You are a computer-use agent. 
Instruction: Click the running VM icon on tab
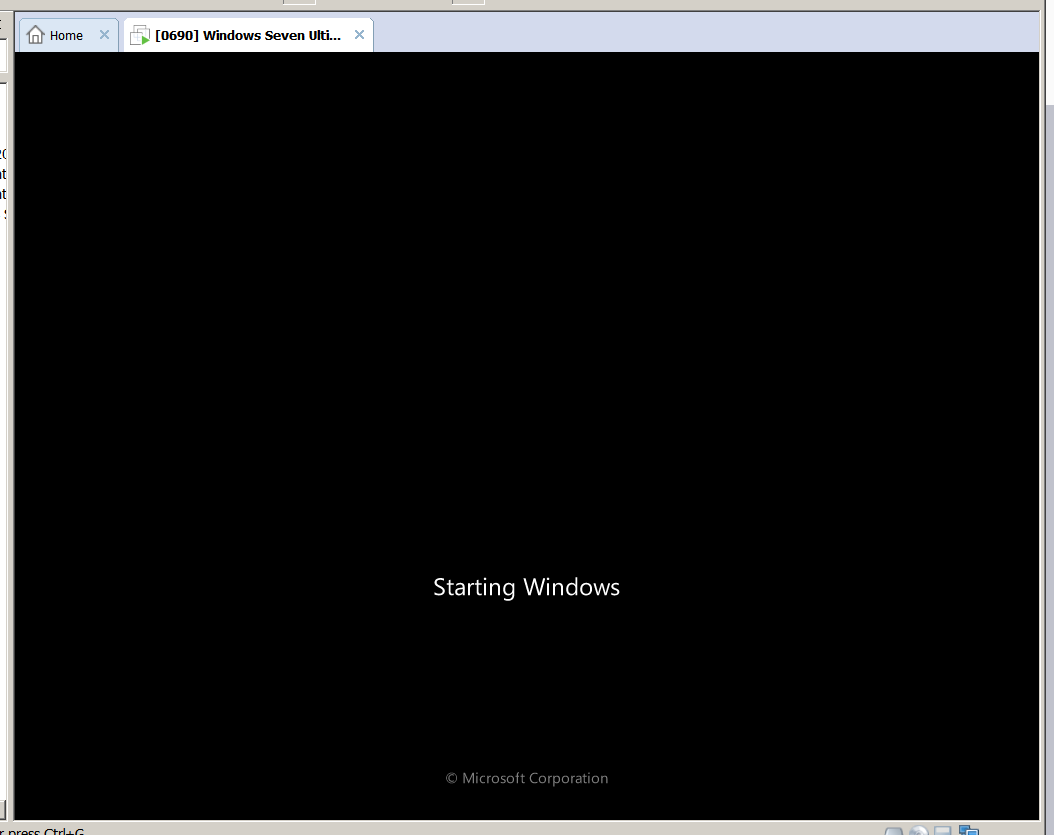click(140, 36)
